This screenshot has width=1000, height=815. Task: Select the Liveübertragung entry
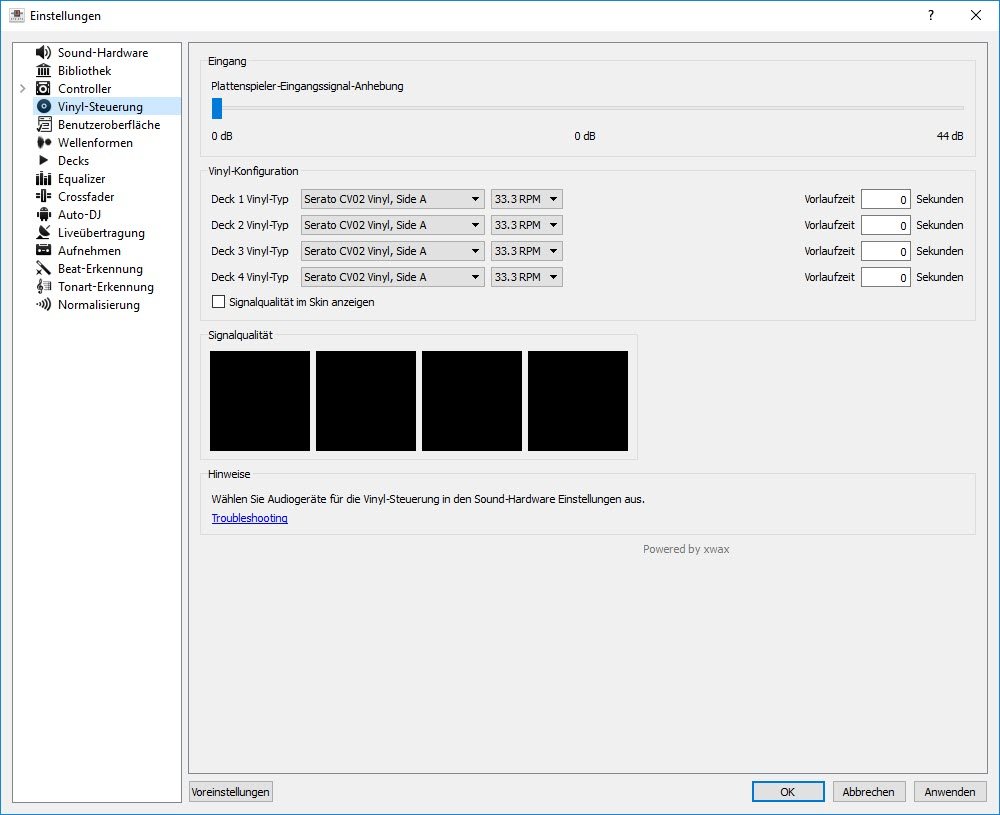click(101, 233)
